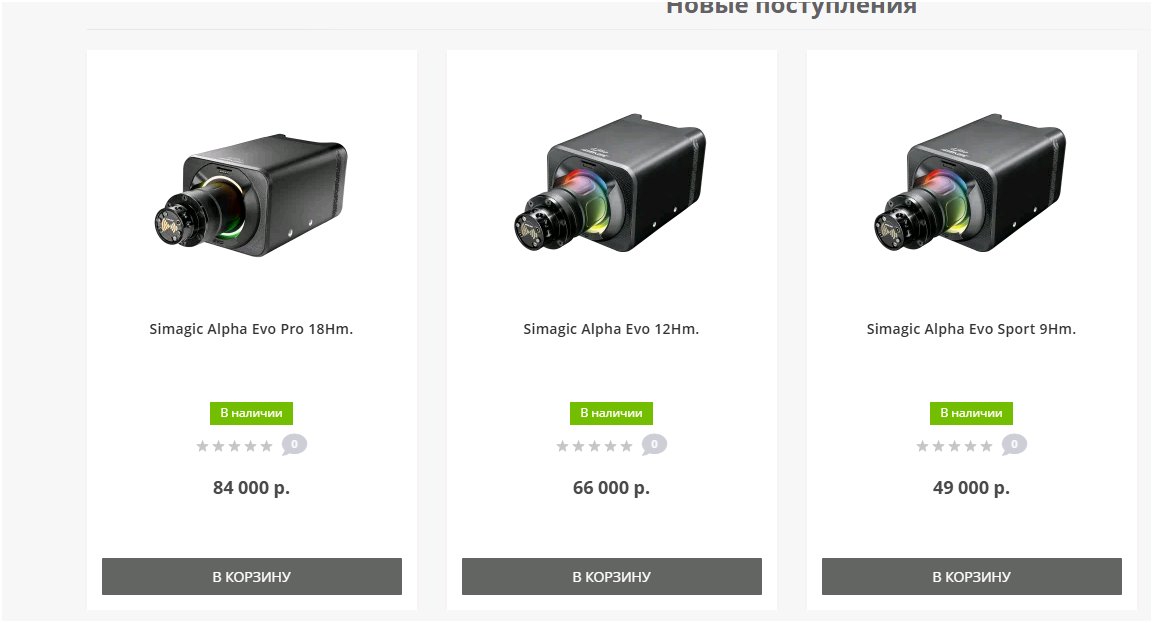Add Simagic Alpha Evo 12Hm to cart
This screenshot has width=1153, height=623.
612,577
